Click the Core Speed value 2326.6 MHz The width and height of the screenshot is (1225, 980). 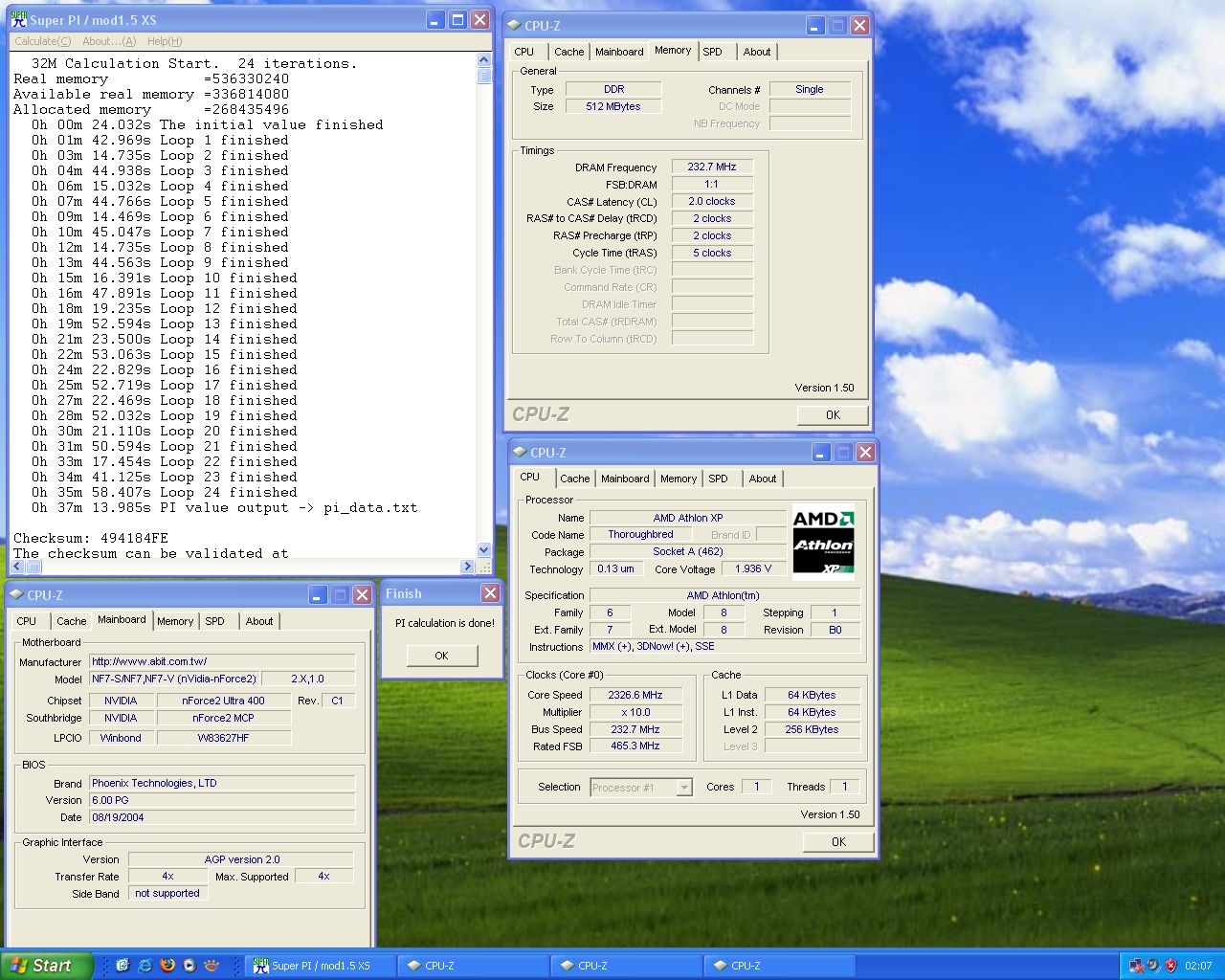click(x=635, y=695)
